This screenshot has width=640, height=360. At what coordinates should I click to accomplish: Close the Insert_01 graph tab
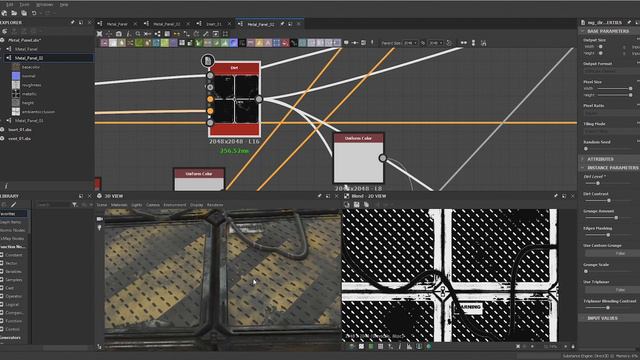pyautogui.click(x=229, y=24)
